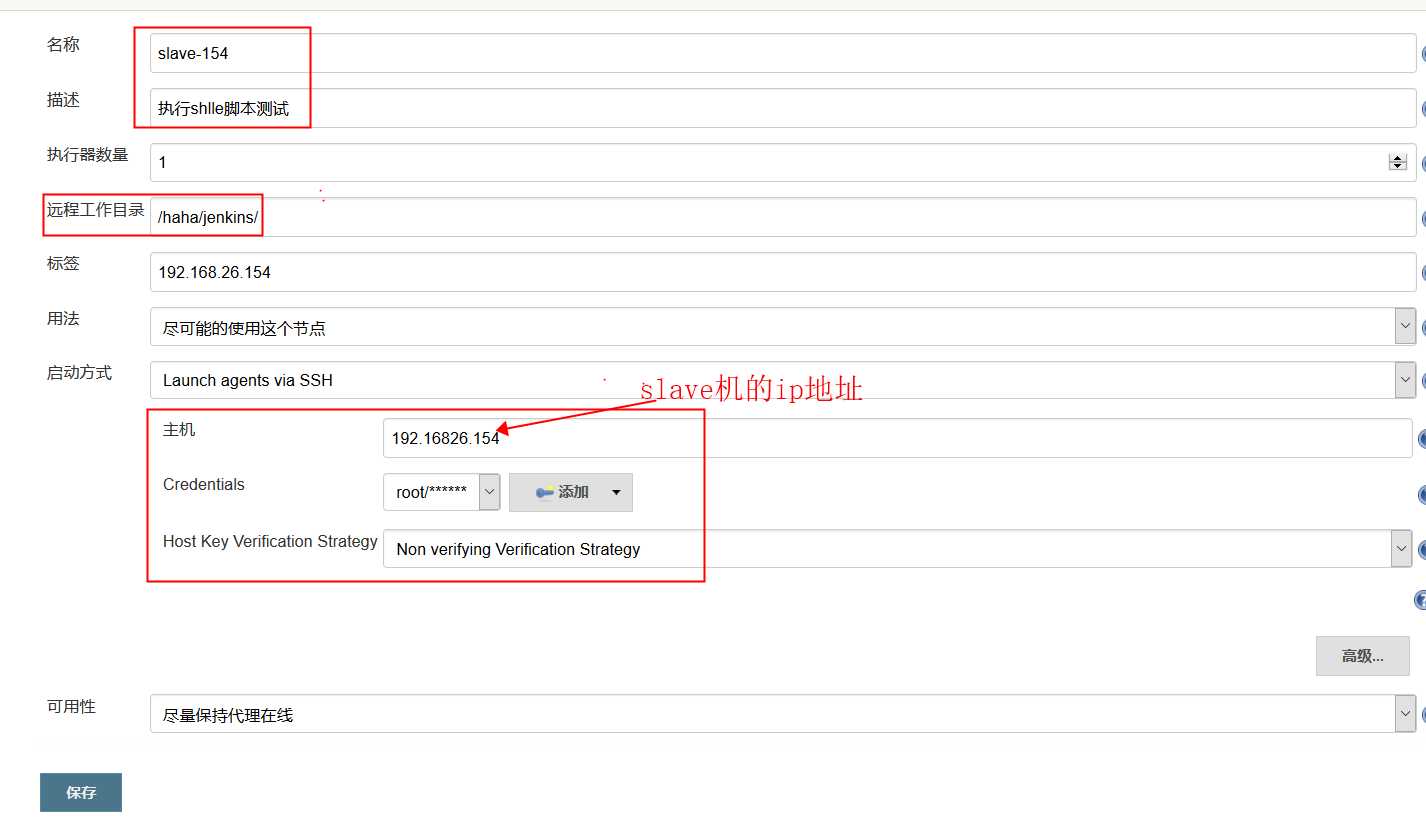Image resolution: width=1426 pixels, height=828 pixels.
Task: Click the key icon on 添加 button
Action: (545, 492)
